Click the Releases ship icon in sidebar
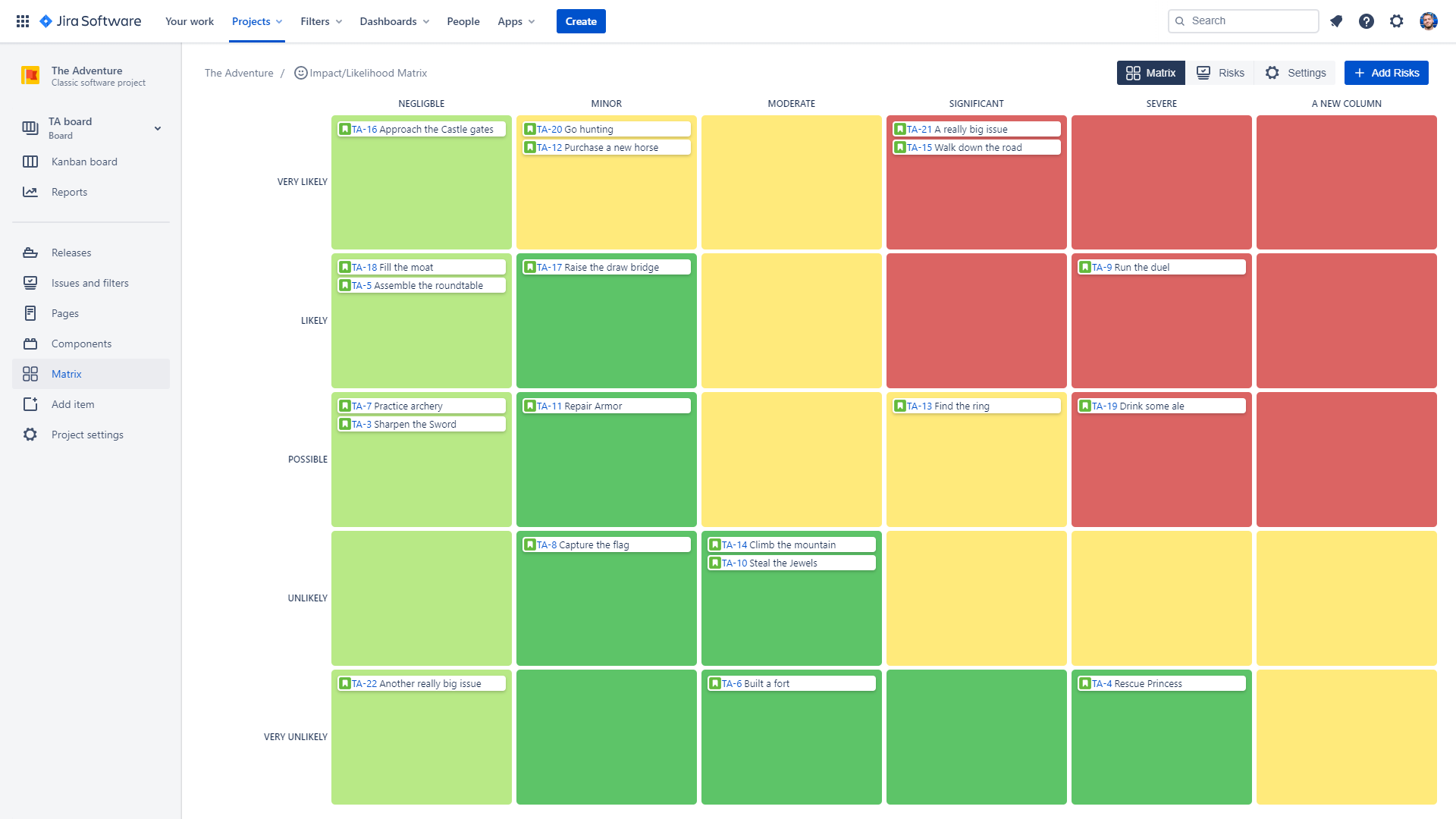 coord(30,253)
